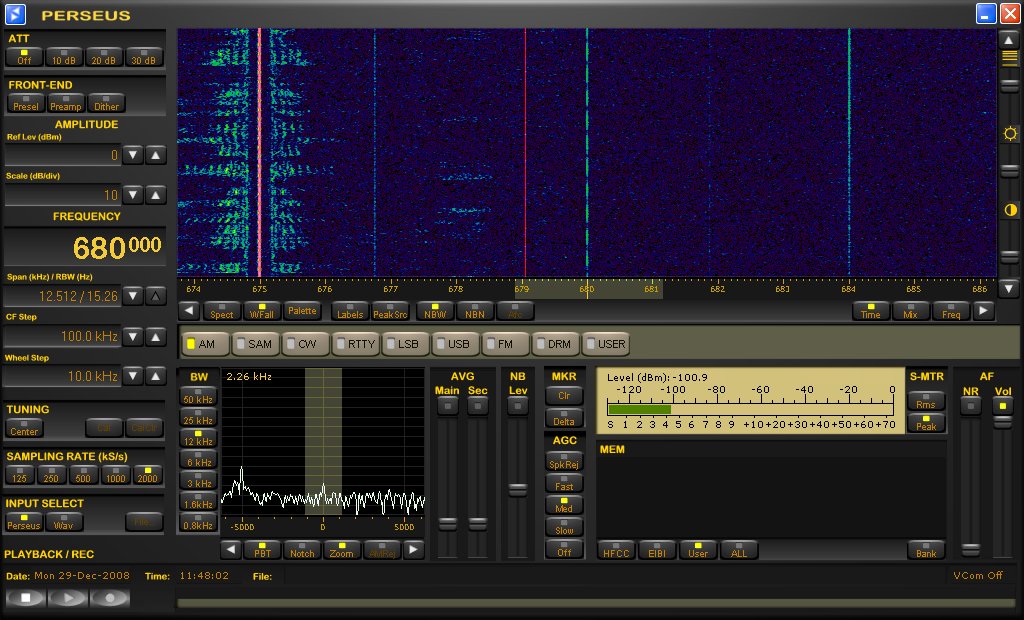Click the contrast half-circle icon
Image resolution: width=1024 pixels, height=620 pixels.
1010,210
